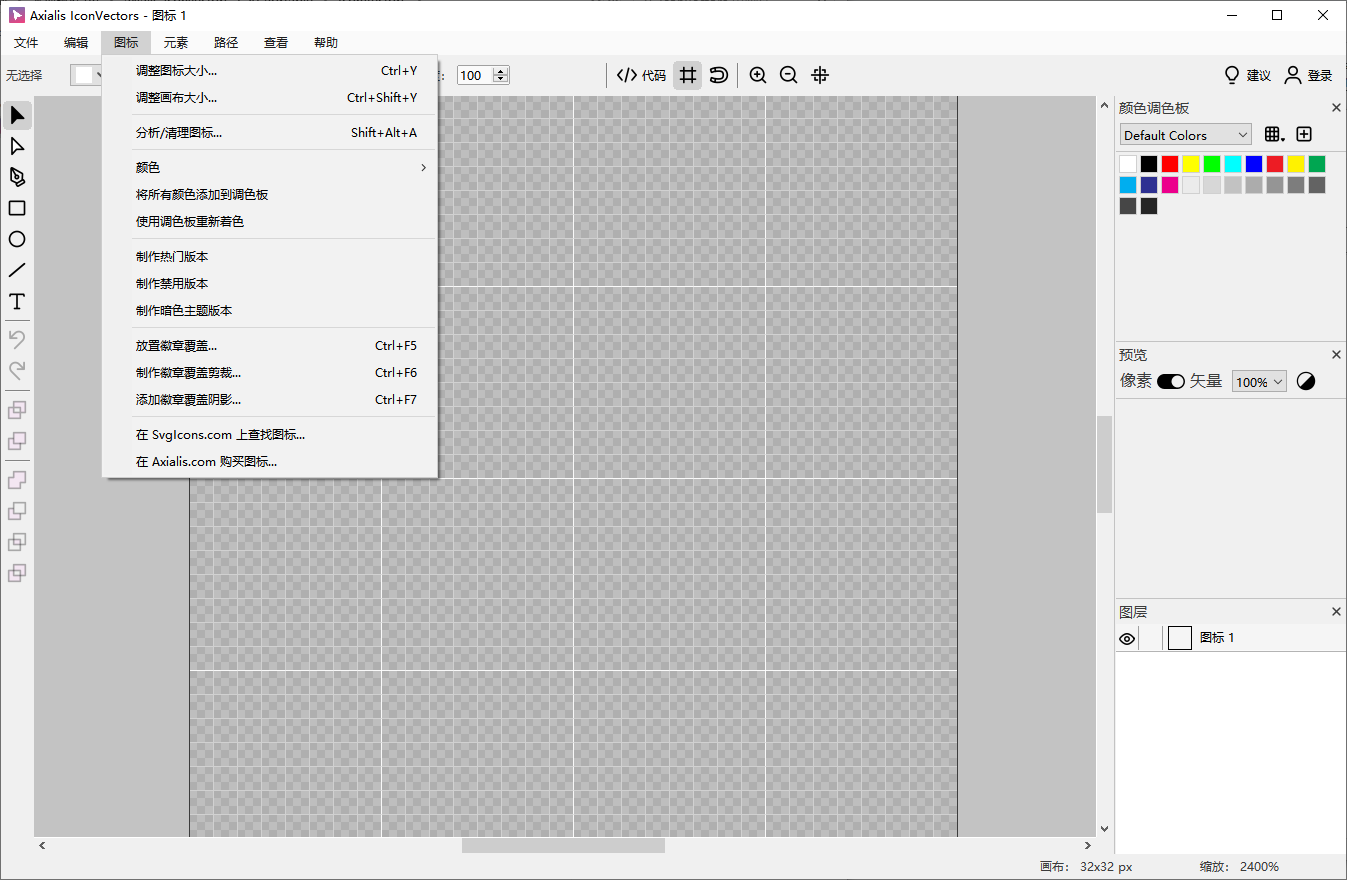Viewport: 1347px width, 880px height.
Task: Select the Ellipse tool
Action: click(16, 239)
